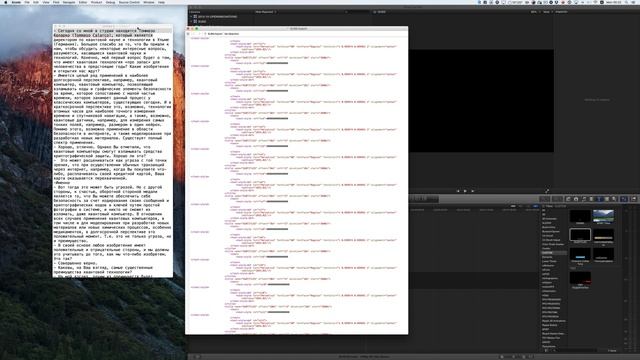The height and width of the screenshot is (360, 640).
Task: Click the Share button in Final Cut toolbar
Action: [x=634, y=199]
